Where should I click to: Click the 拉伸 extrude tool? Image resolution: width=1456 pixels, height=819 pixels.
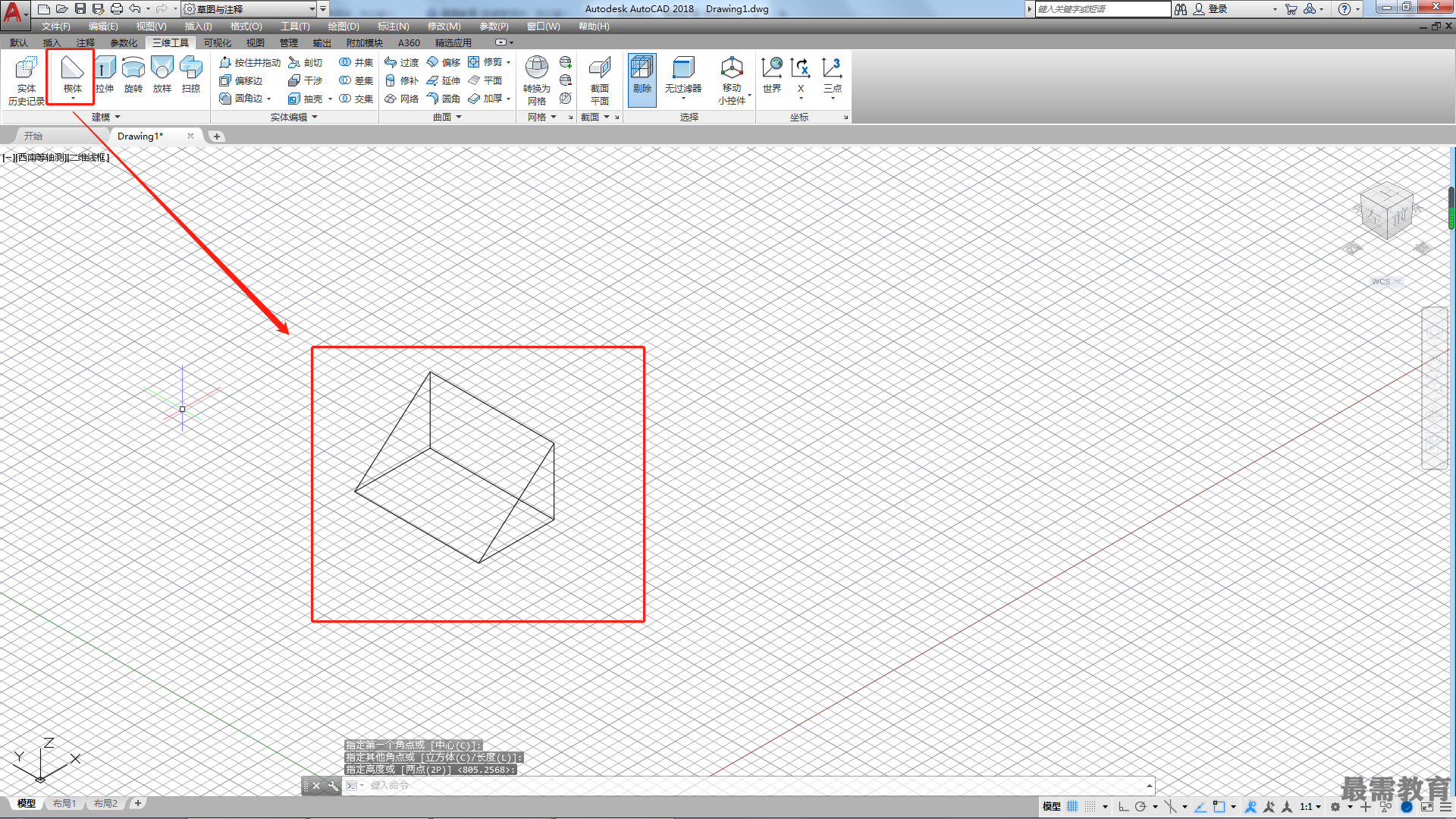(105, 74)
